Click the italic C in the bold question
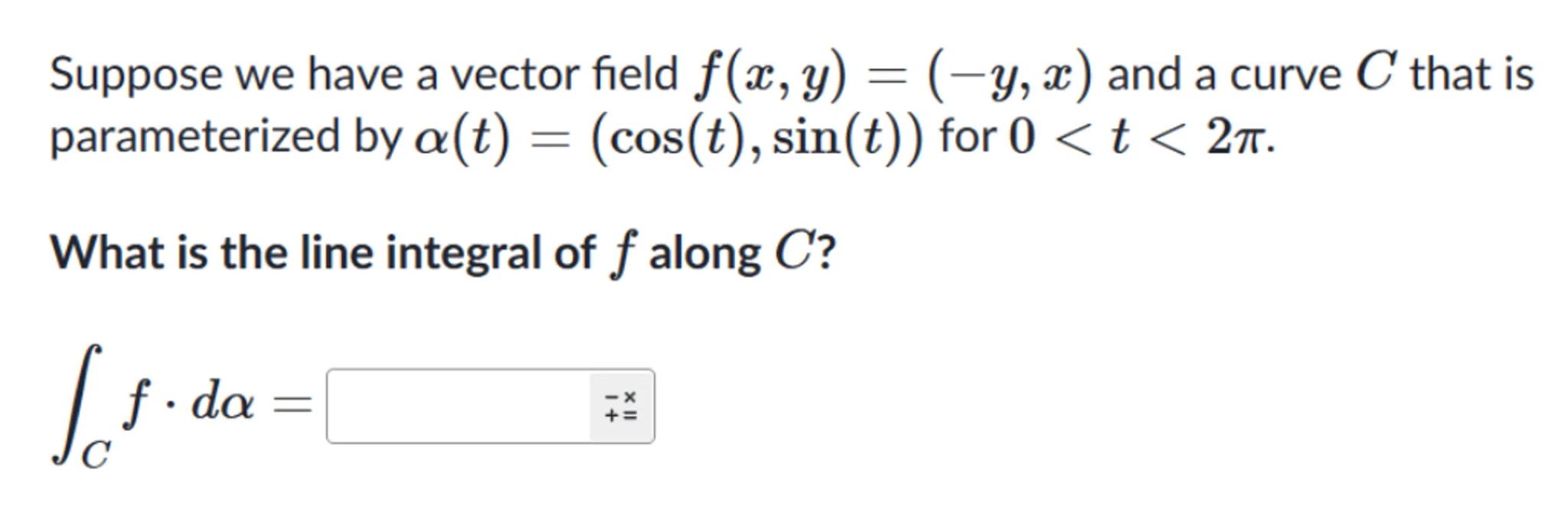 coord(792,253)
